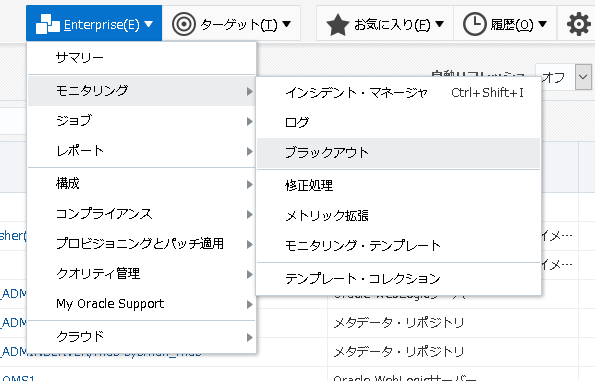Expand the クラウド submenu

point(142,337)
